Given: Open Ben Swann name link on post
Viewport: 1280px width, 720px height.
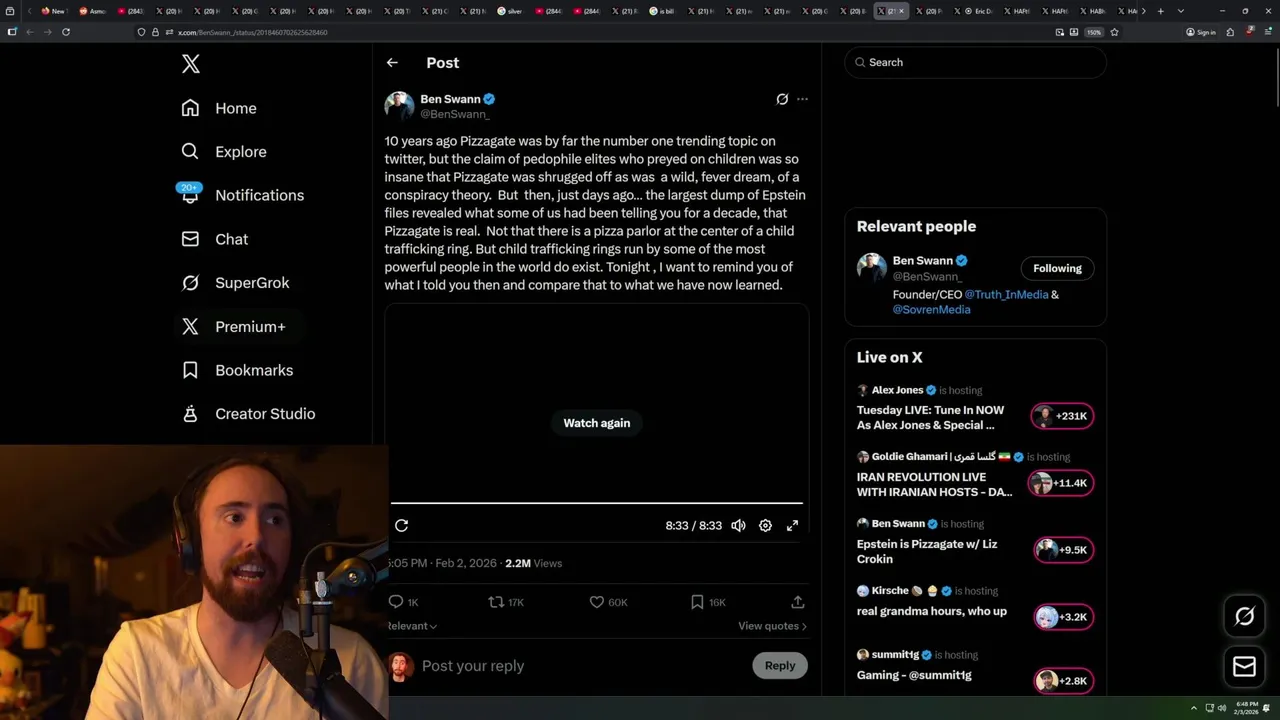Looking at the screenshot, I should [450, 99].
